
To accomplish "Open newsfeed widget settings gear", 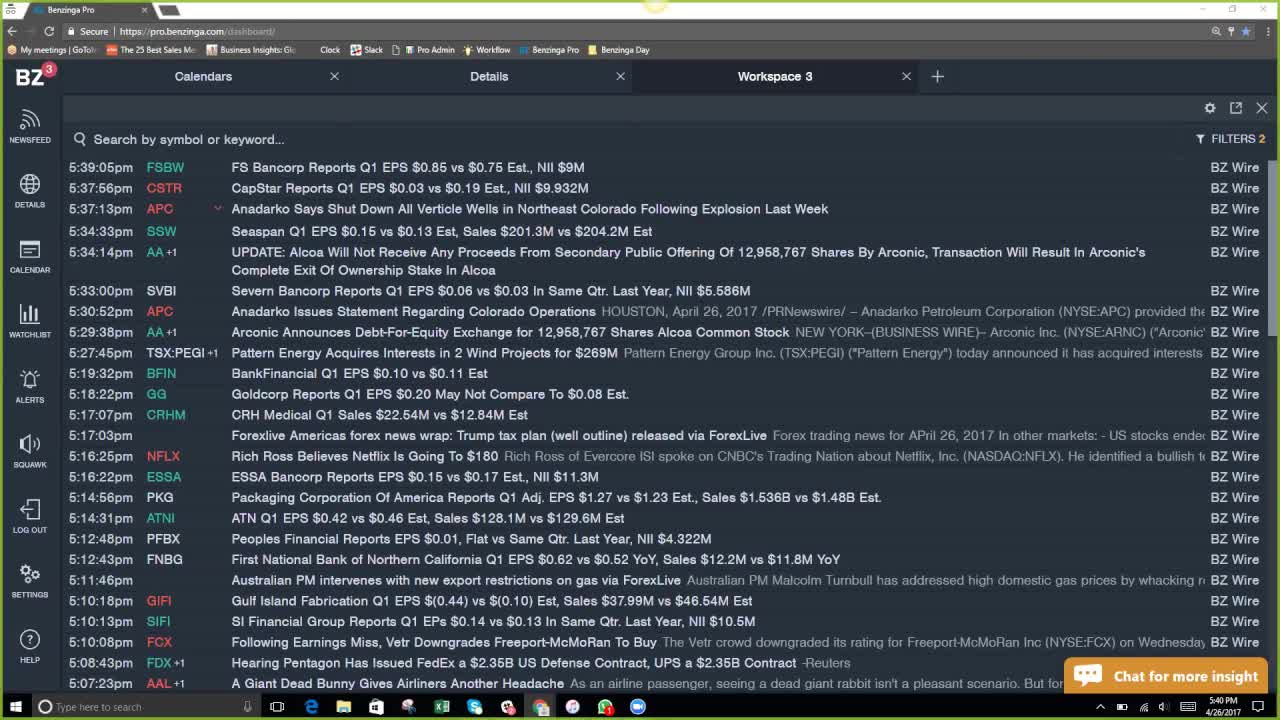I will click(x=1210, y=108).
